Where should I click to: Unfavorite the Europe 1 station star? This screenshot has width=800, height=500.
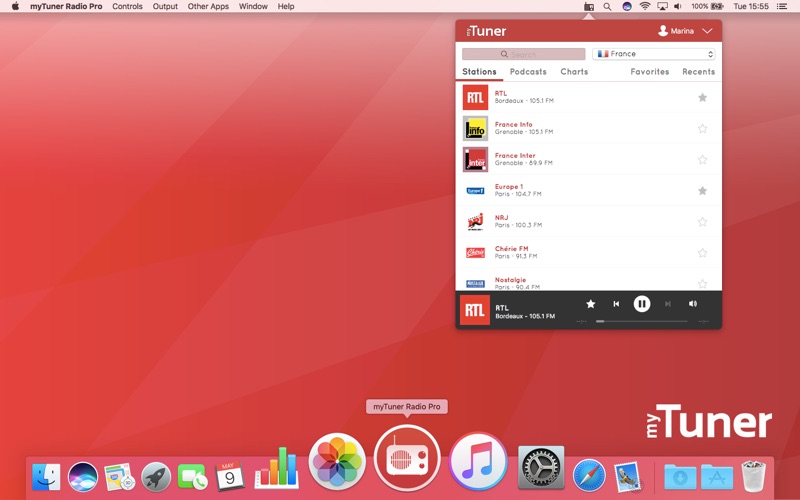[703, 190]
